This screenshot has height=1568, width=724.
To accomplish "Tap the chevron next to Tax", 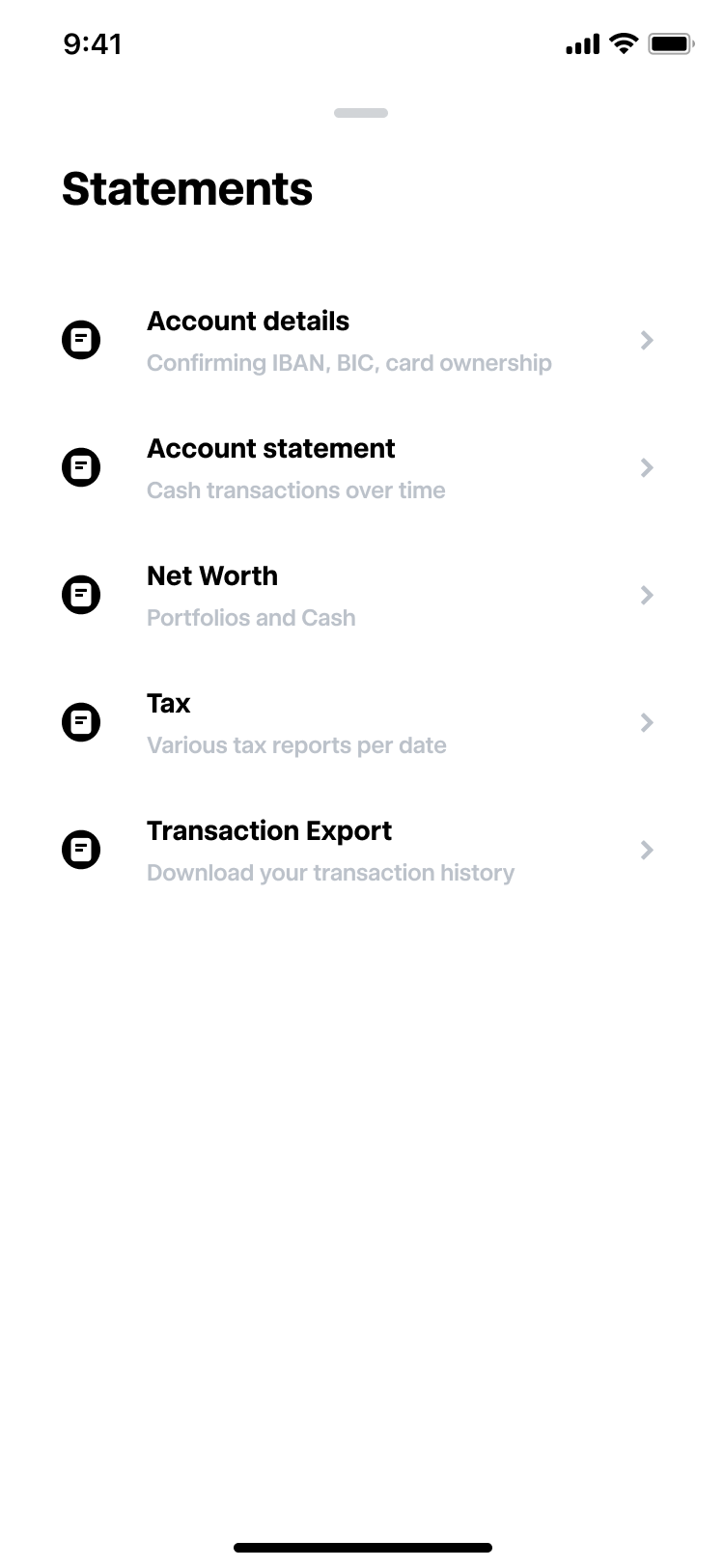I will click(x=647, y=723).
